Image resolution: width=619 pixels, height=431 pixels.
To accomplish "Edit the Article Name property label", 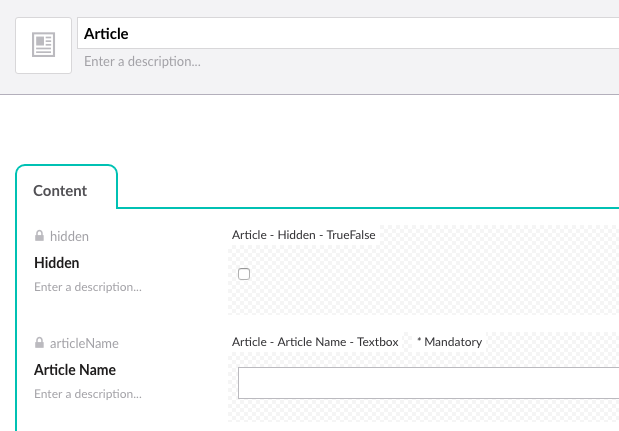I will [75, 370].
